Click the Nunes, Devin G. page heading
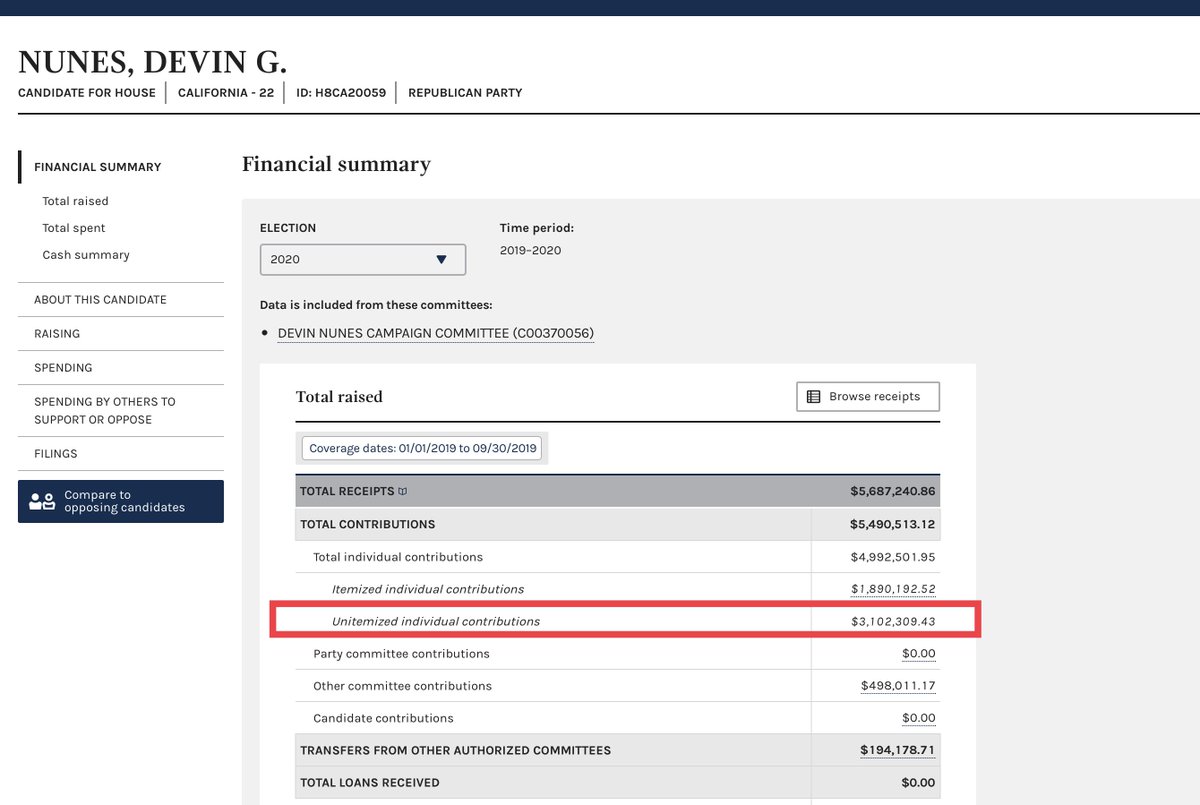Screen dimensions: 1200x805 (x=152, y=62)
